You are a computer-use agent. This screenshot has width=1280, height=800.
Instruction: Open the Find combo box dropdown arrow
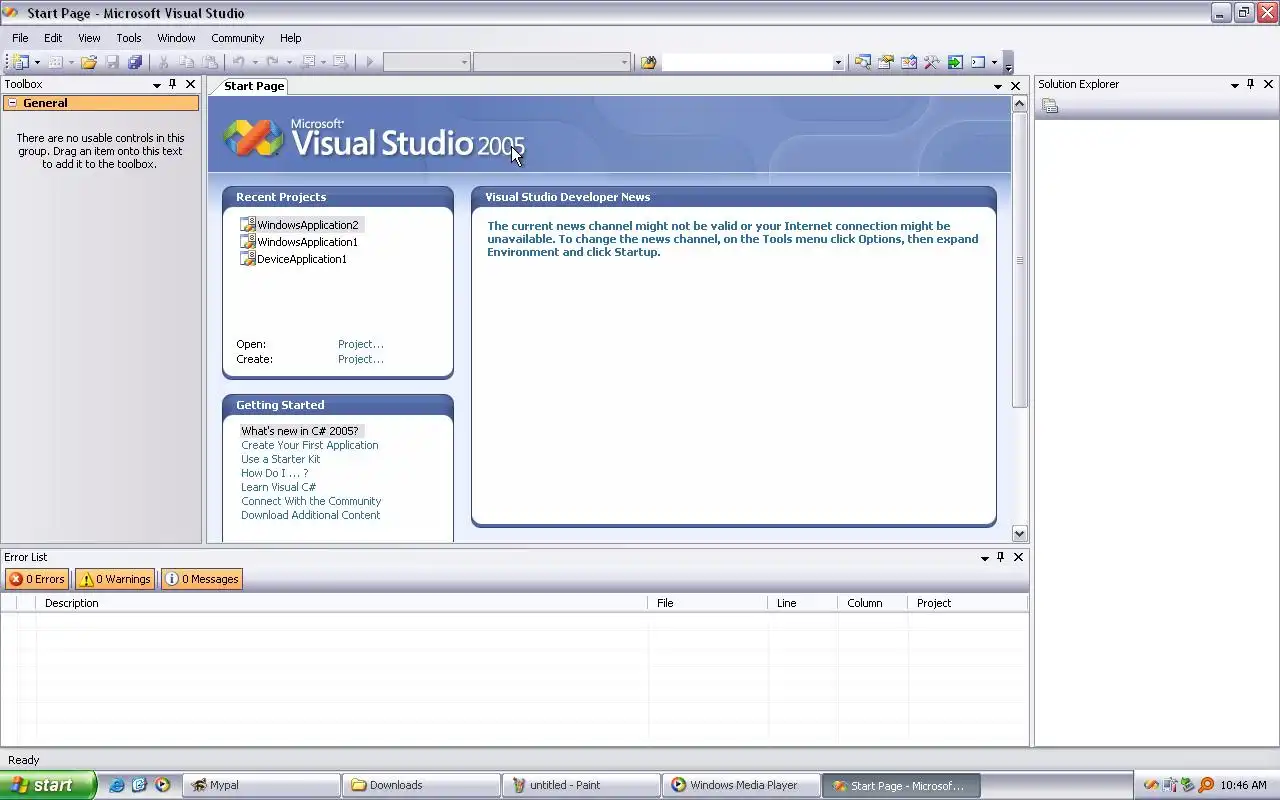838,62
